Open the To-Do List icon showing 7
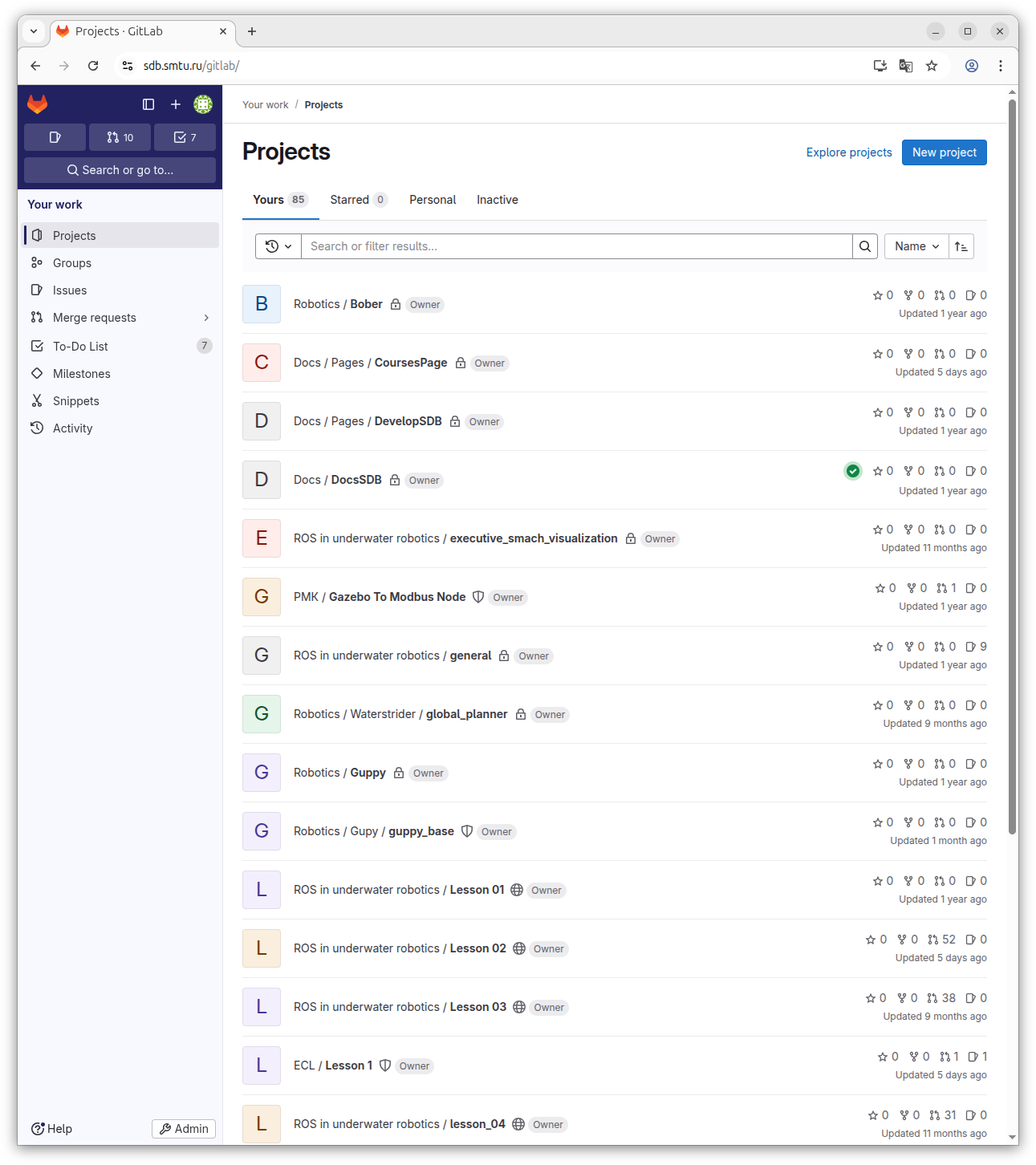The width and height of the screenshot is (1036, 1165). coord(185,137)
